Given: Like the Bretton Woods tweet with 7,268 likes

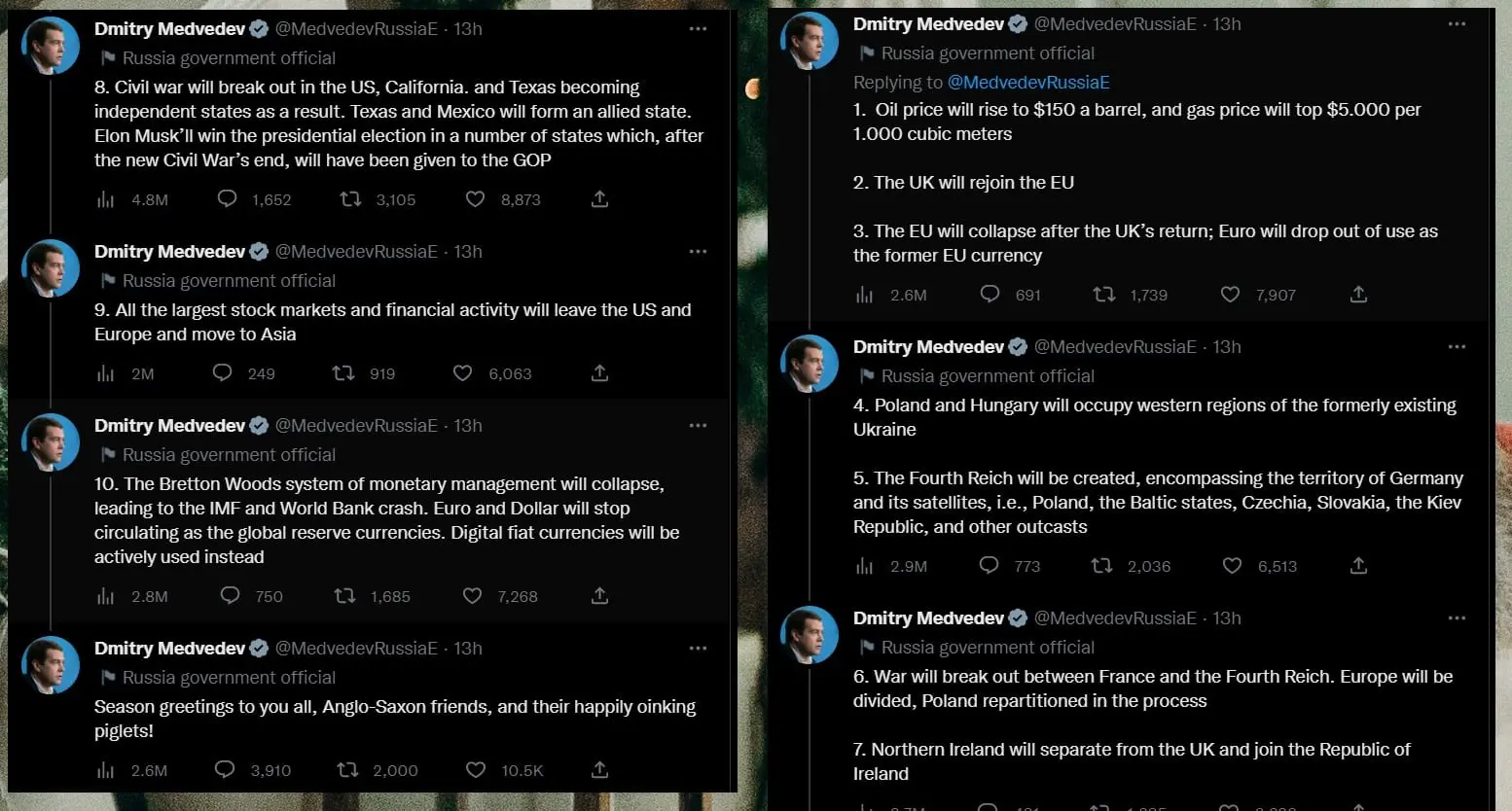Looking at the screenshot, I should tap(472, 596).
